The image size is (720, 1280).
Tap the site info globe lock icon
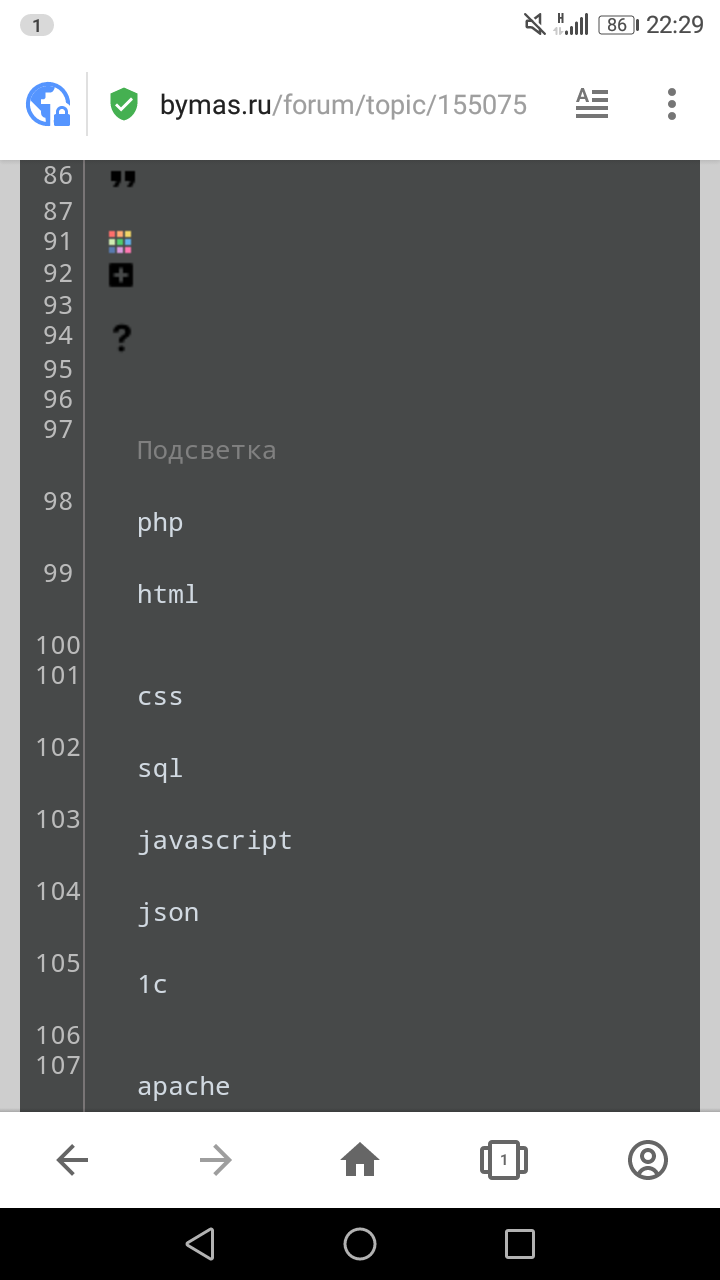48,104
